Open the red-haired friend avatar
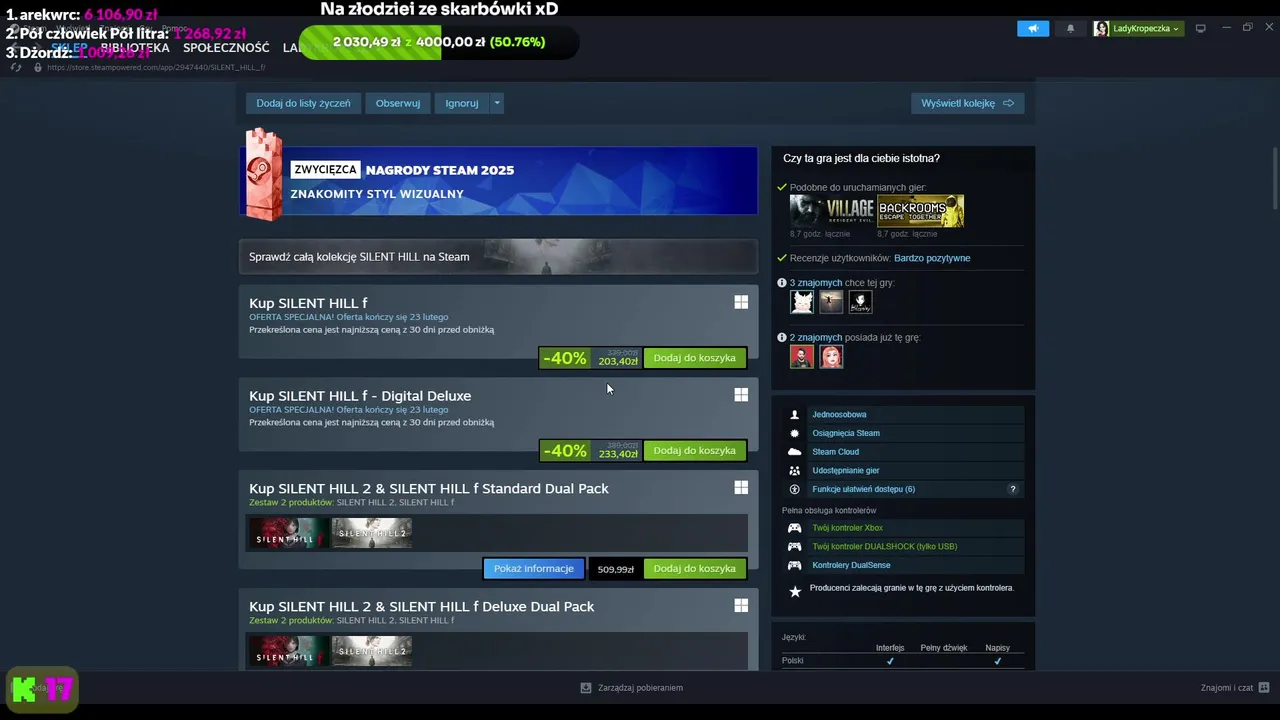The height and width of the screenshot is (720, 1280). tap(831, 356)
